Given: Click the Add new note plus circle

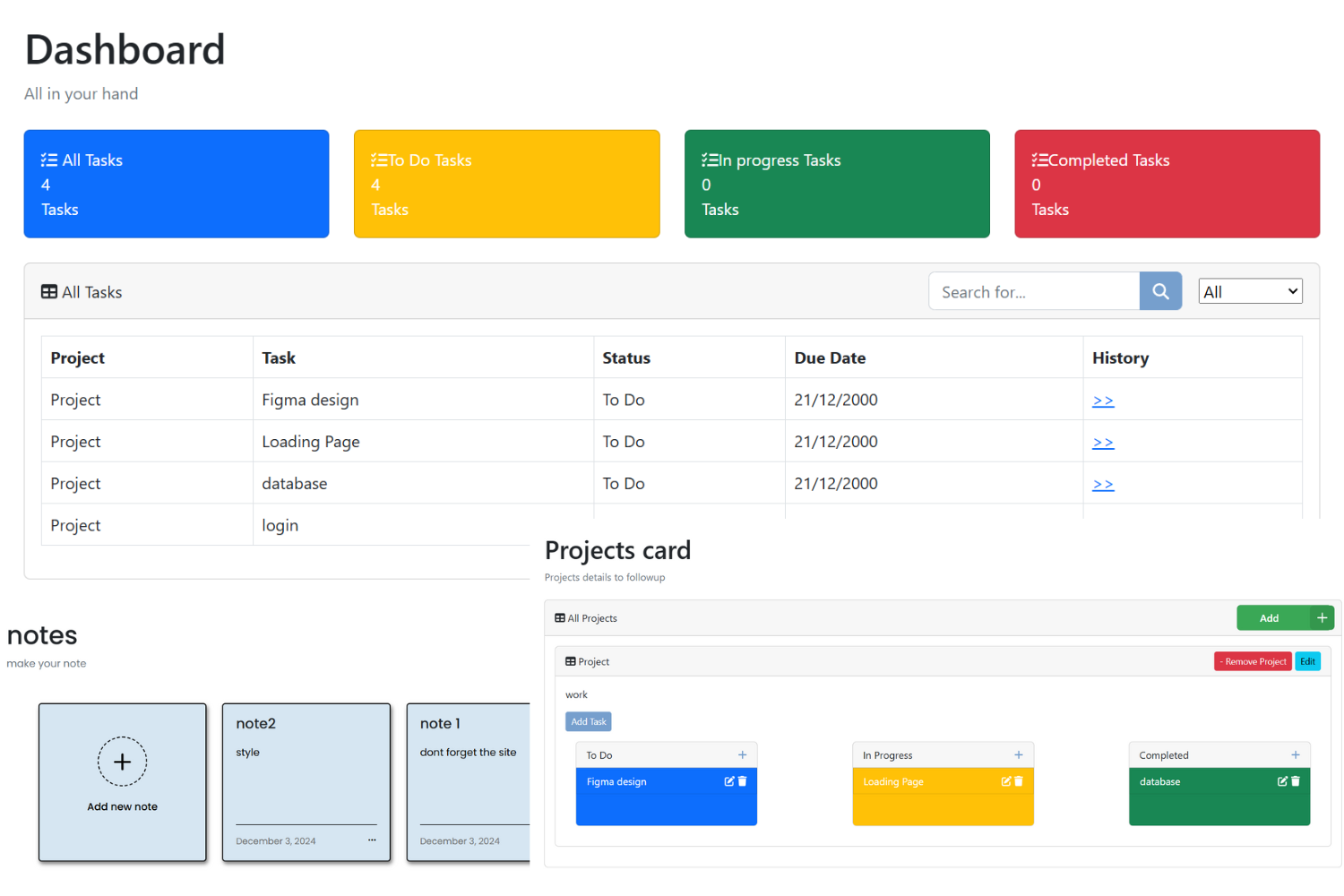Looking at the screenshot, I should pos(122,762).
